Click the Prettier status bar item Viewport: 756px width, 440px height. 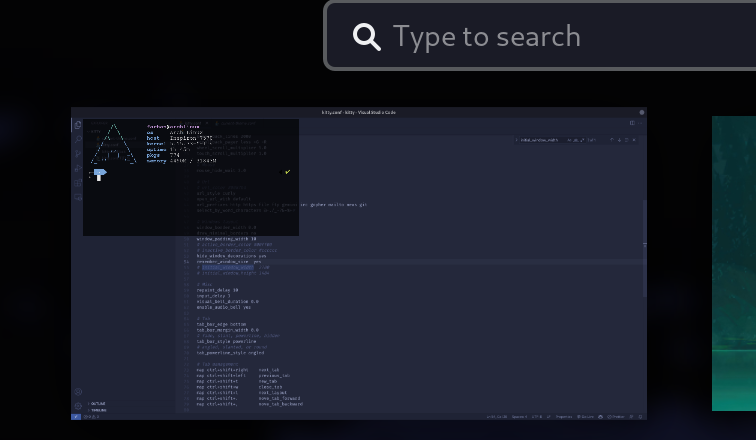(x=616, y=417)
